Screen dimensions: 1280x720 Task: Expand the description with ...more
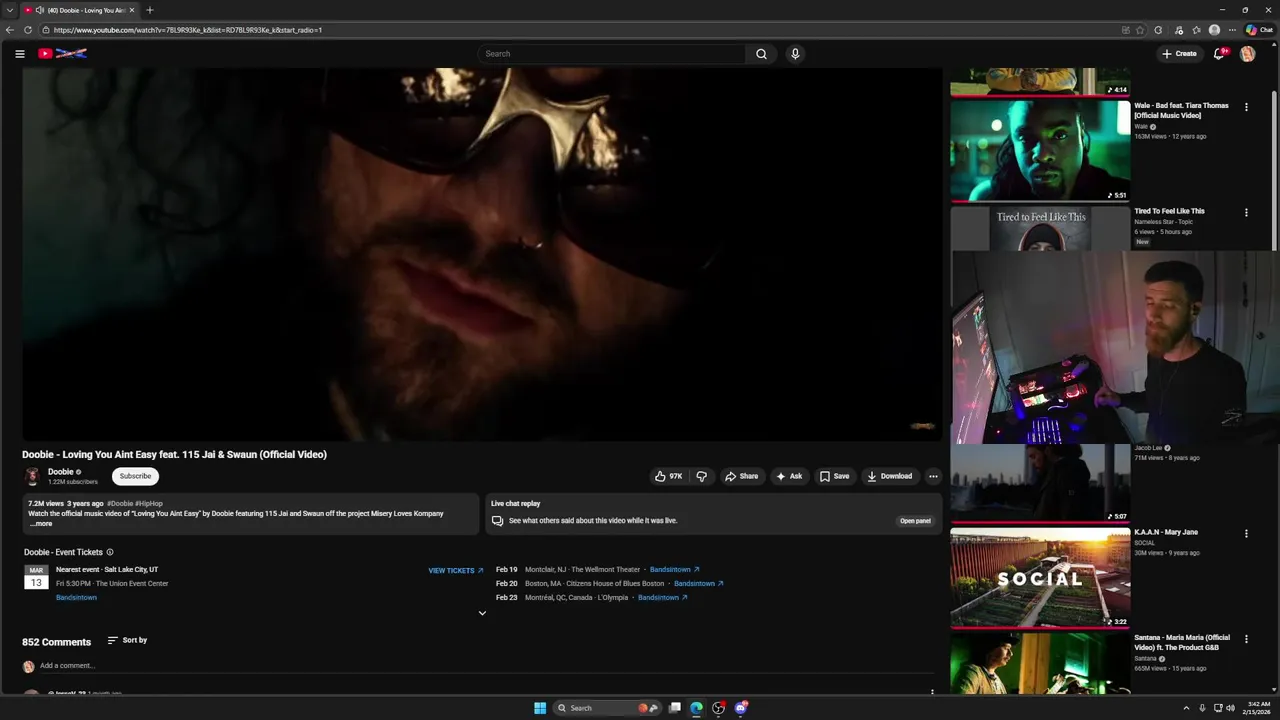[x=41, y=524]
